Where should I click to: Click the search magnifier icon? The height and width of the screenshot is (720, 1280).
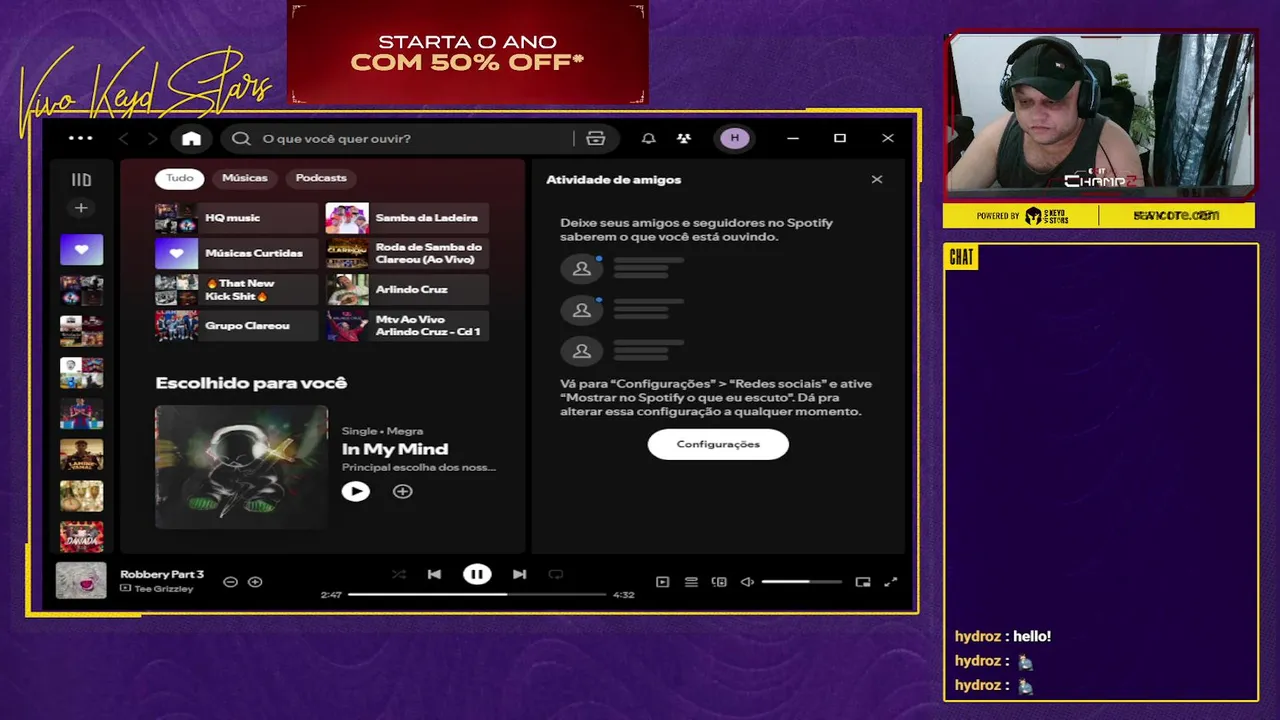coord(241,138)
